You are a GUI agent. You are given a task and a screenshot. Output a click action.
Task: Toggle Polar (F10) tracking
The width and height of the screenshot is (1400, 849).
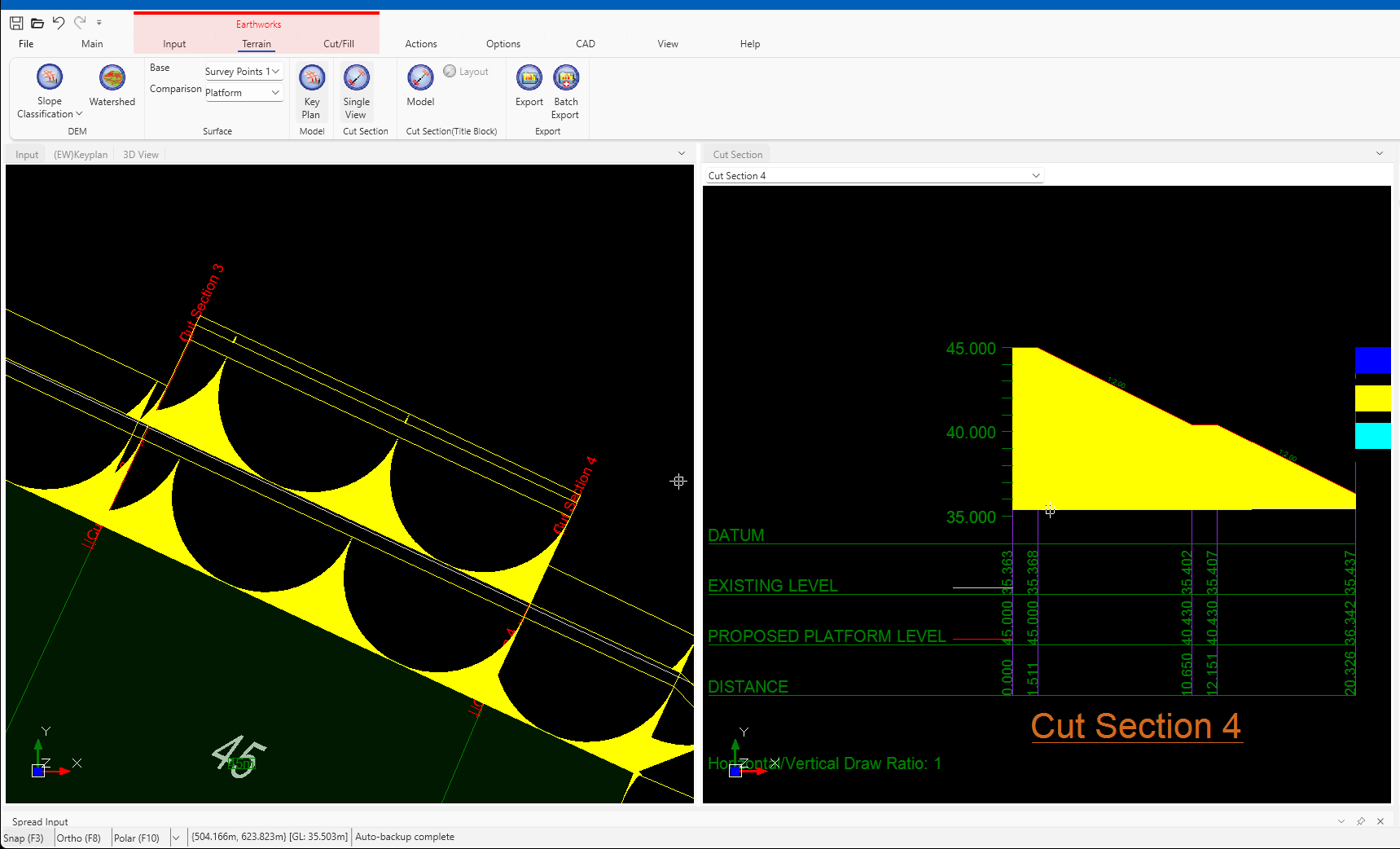click(137, 838)
